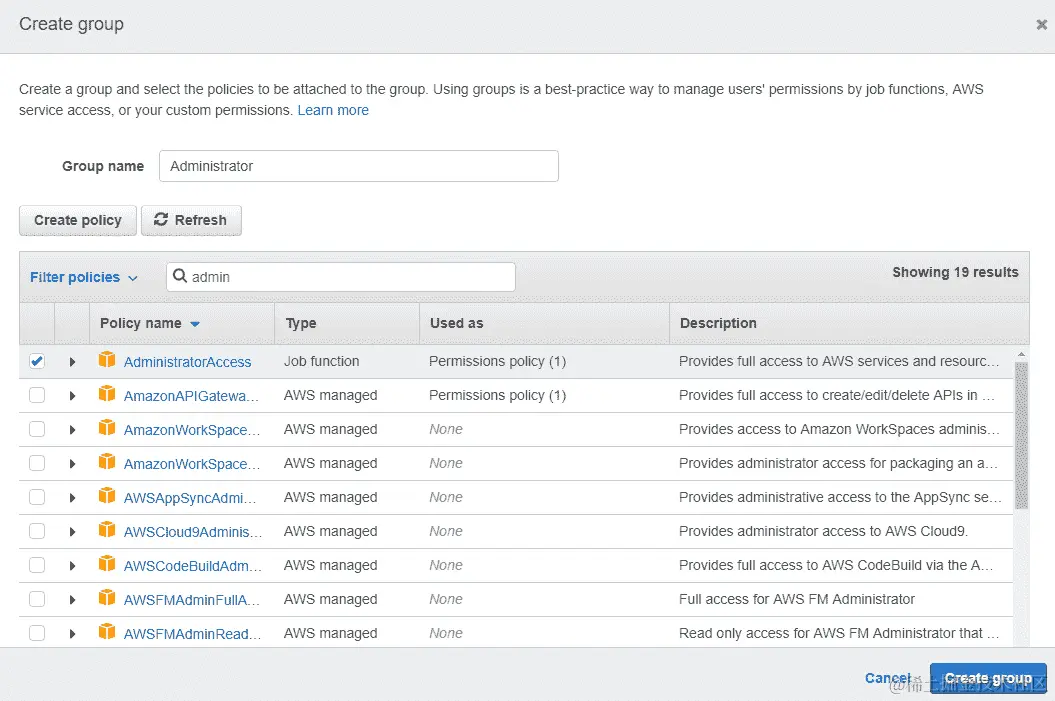Click the orange policy icon beside AdministratorAccess
Image resolution: width=1055 pixels, height=701 pixels.
point(107,361)
